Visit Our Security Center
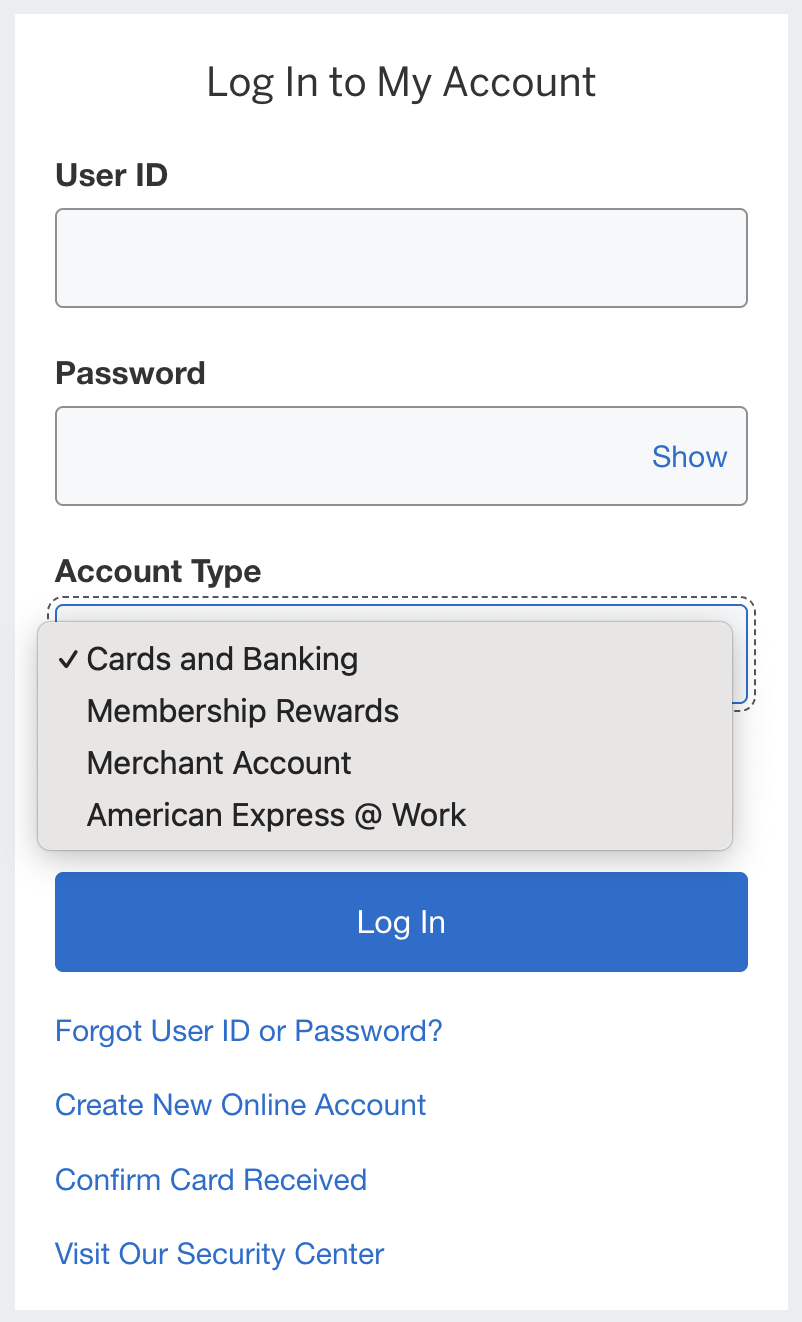The image size is (802, 1322). [x=219, y=1254]
